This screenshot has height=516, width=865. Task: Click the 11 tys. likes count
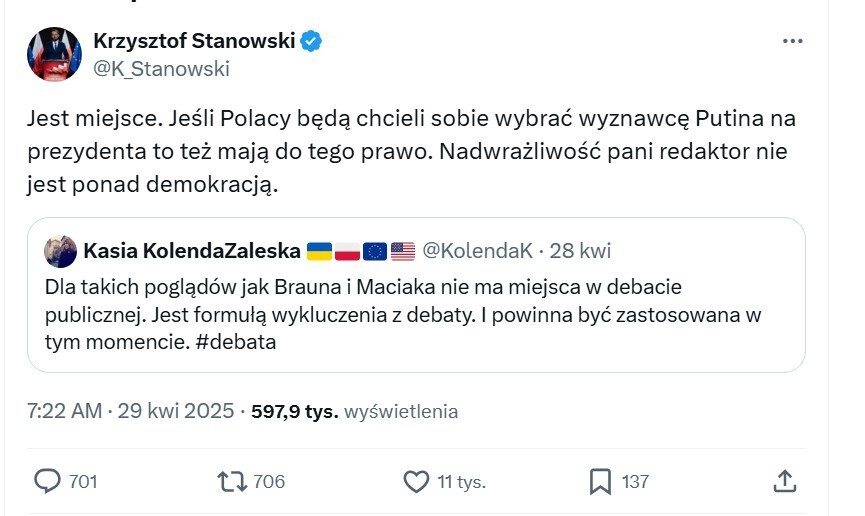click(x=461, y=481)
